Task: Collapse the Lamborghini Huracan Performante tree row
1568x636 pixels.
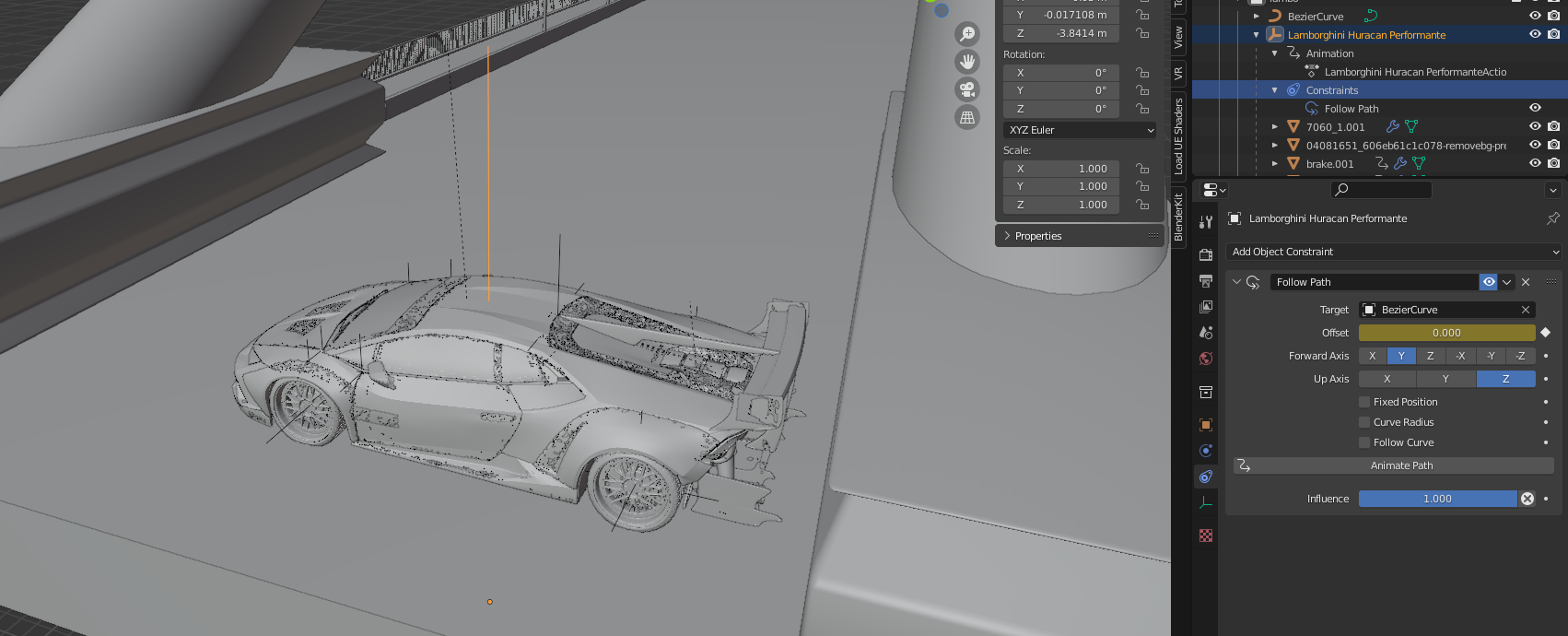Action: tap(1257, 35)
